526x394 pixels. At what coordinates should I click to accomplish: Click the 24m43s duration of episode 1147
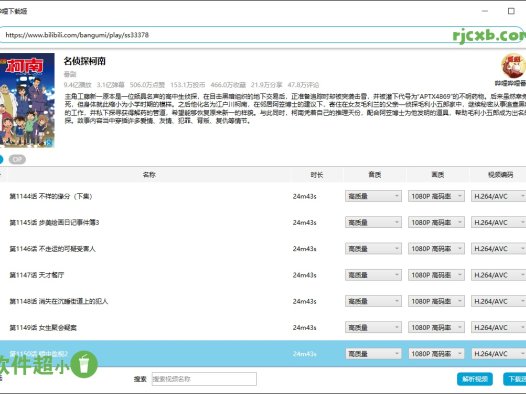[304, 275]
